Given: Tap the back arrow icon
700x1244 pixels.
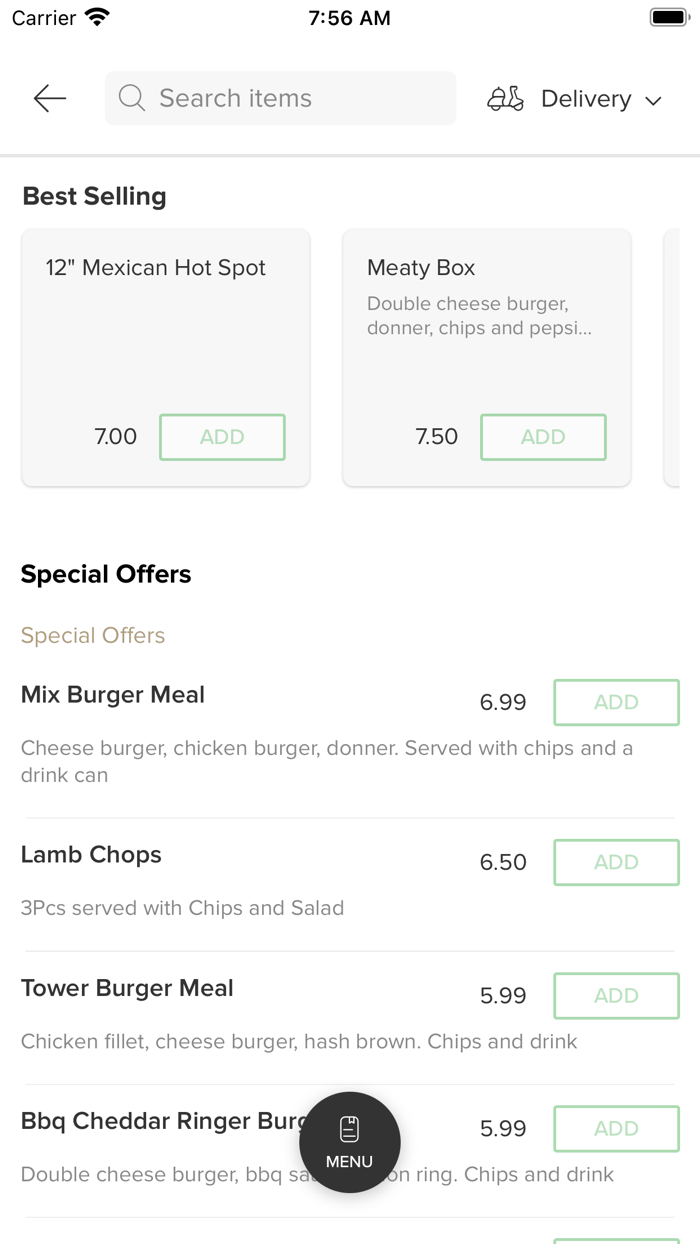Looking at the screenshot, I should [x=49, y=98].
